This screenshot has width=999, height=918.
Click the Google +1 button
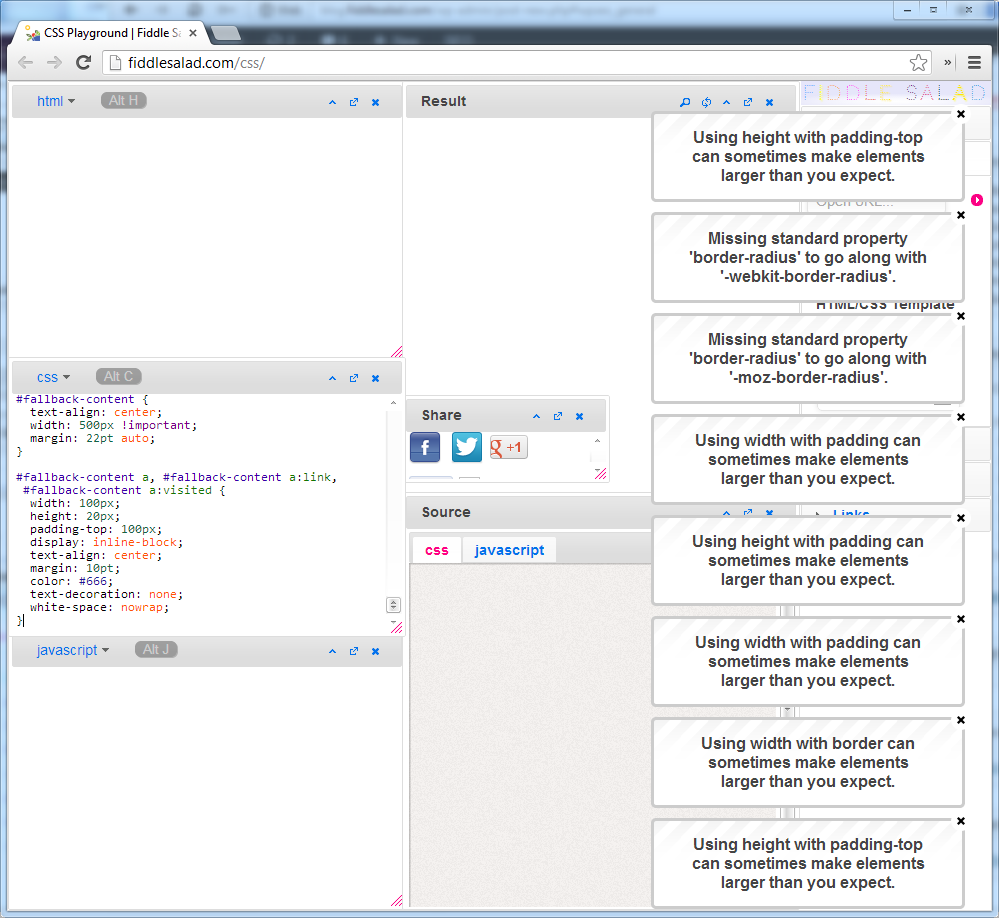click(x=508, y=447)
